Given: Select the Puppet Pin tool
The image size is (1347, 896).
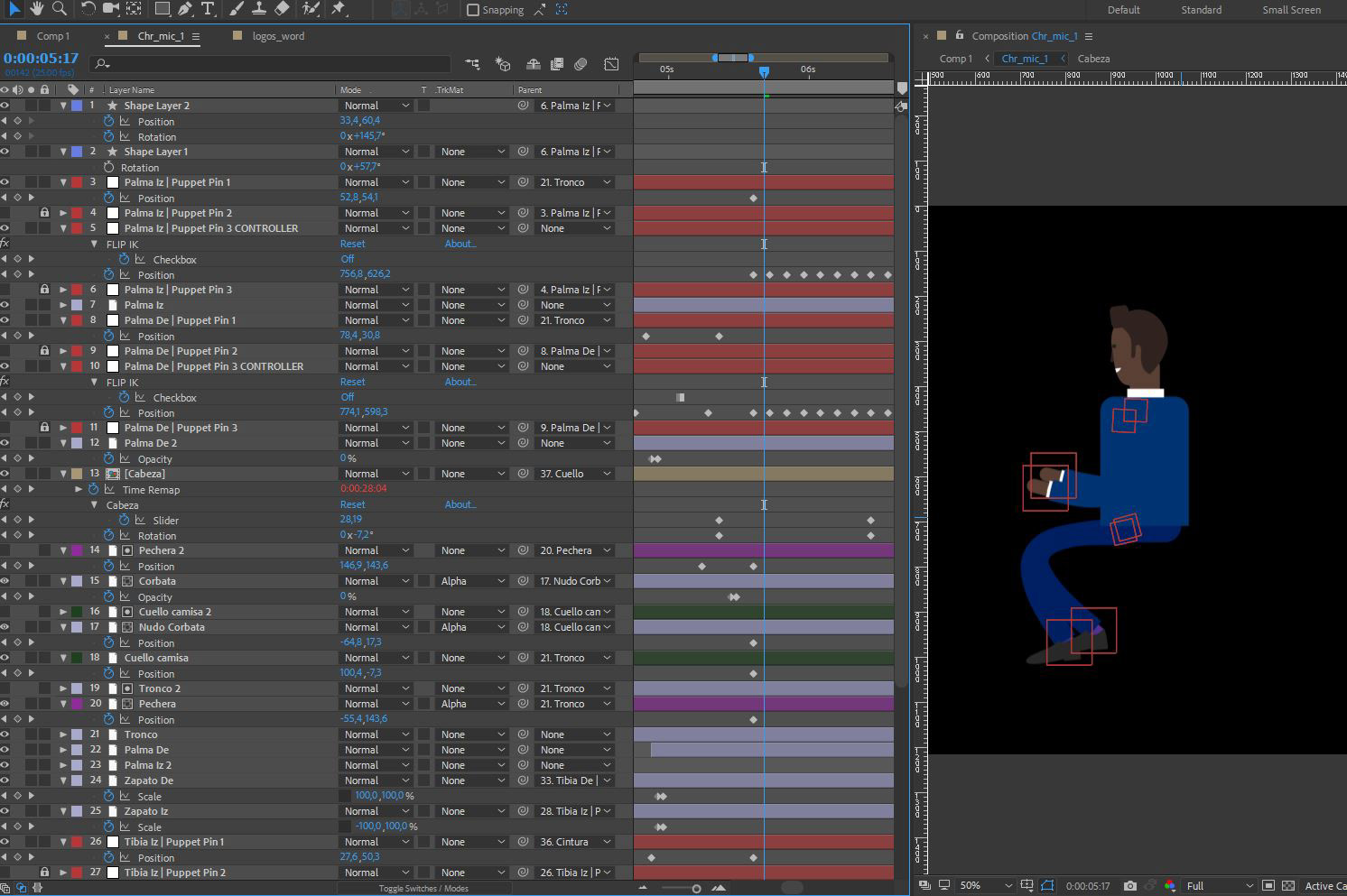Looking at the screenshot, I should (339, 9).
